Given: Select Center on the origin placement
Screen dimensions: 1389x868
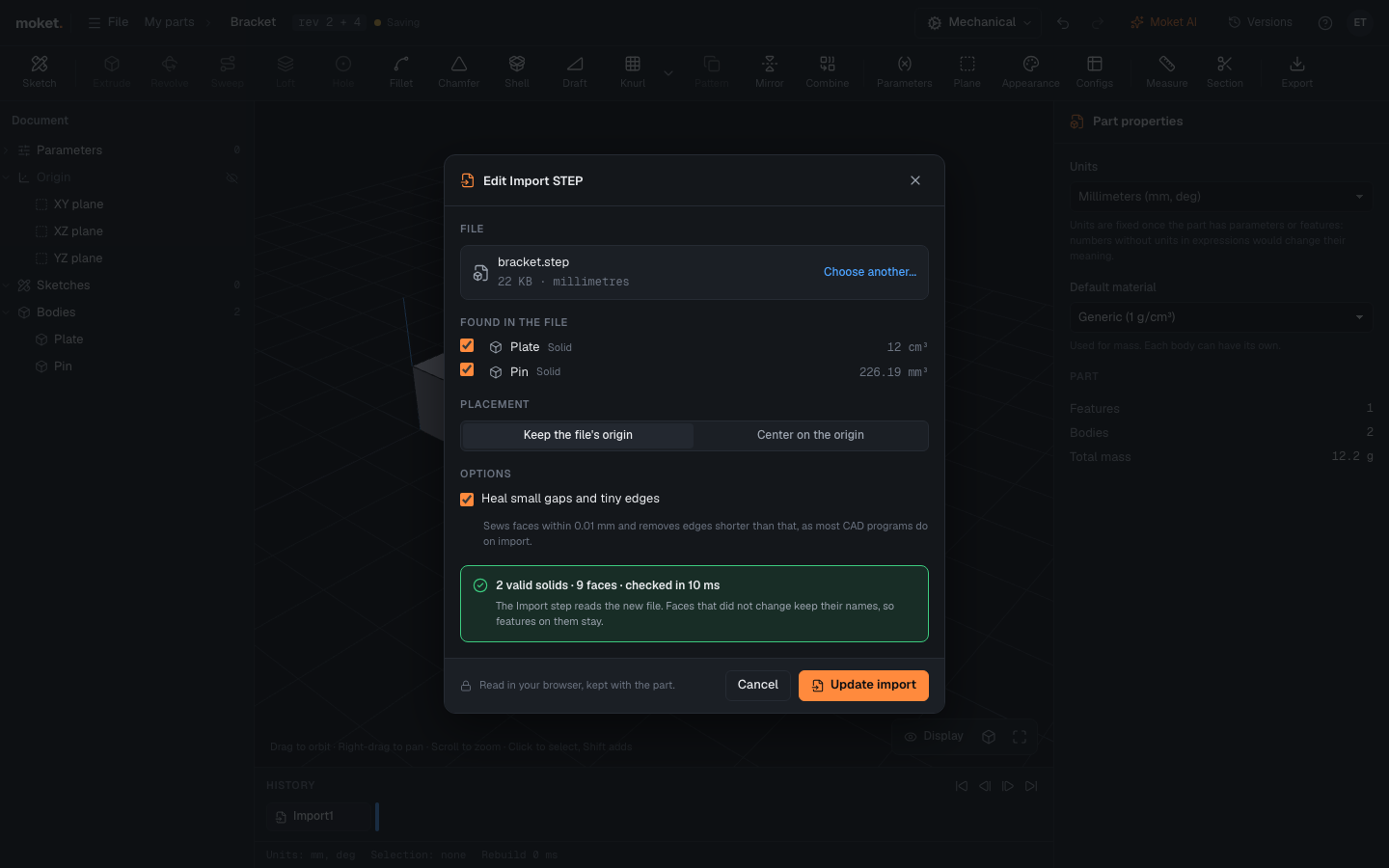Looking at the screenshot, I should tap(810, 435).
